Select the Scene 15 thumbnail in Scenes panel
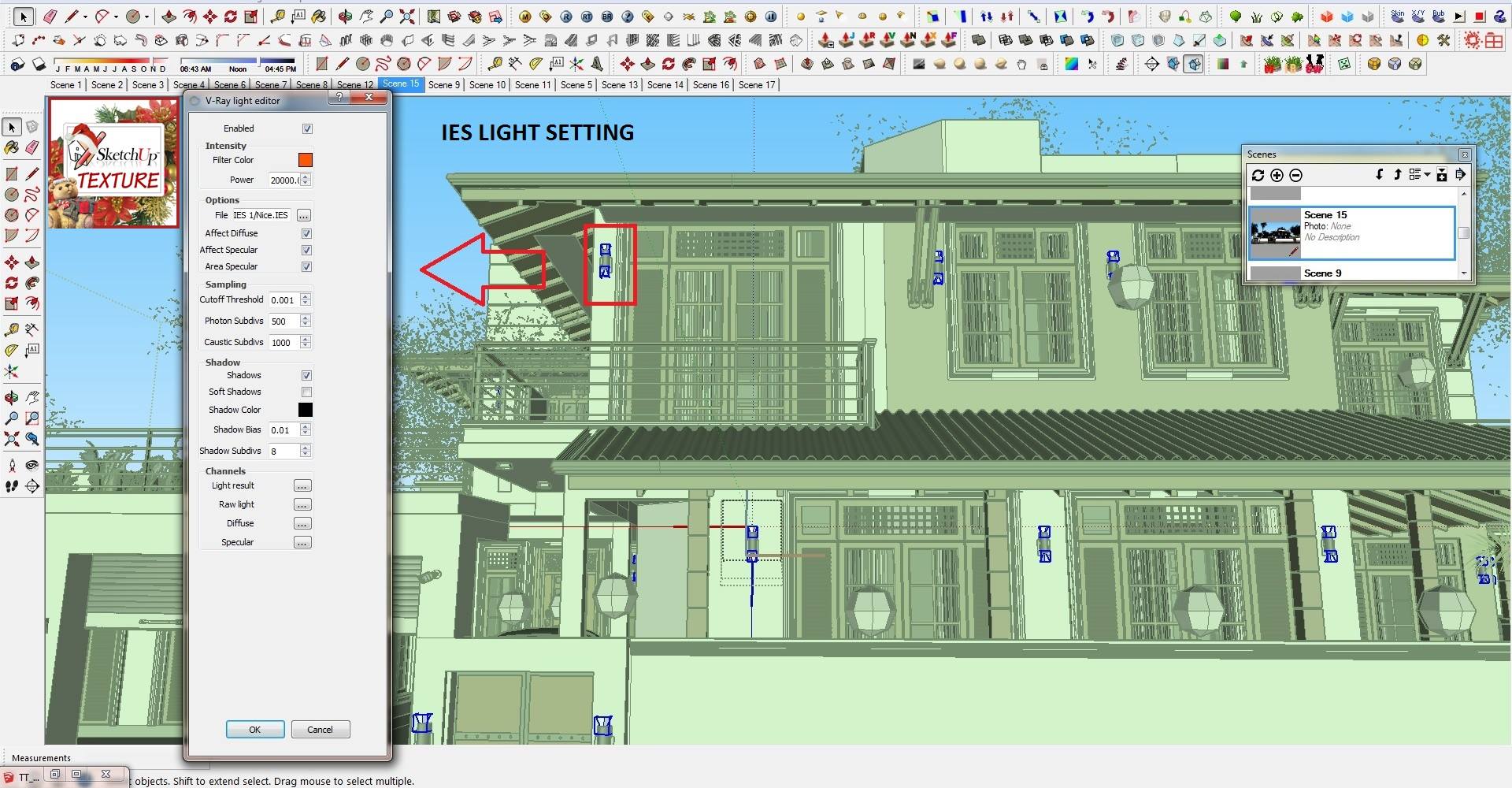1512x788 pixels. coord(1275,233)
